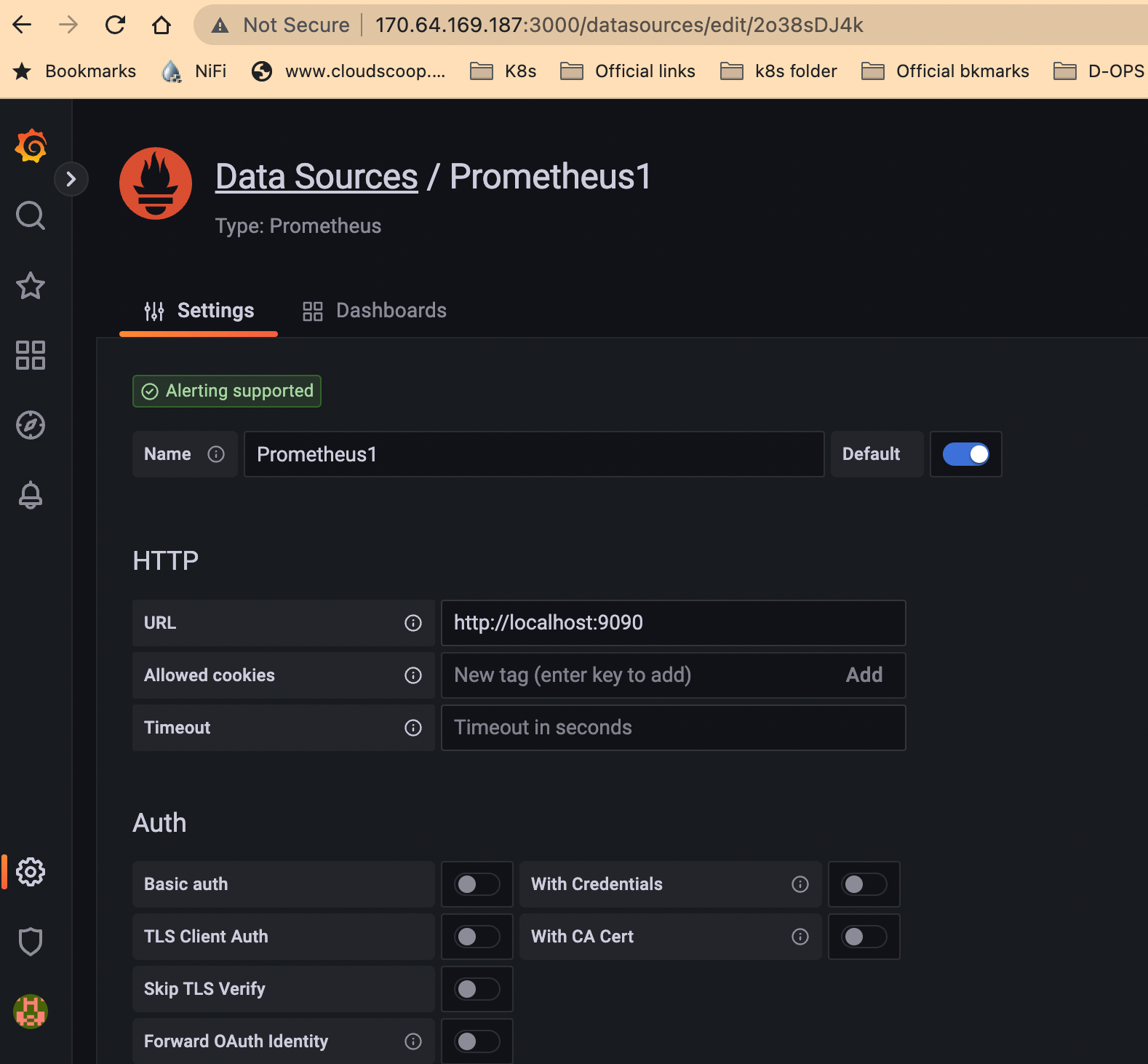Click the Auth section heading
1148x1064 pixels.
coord(160,822)
